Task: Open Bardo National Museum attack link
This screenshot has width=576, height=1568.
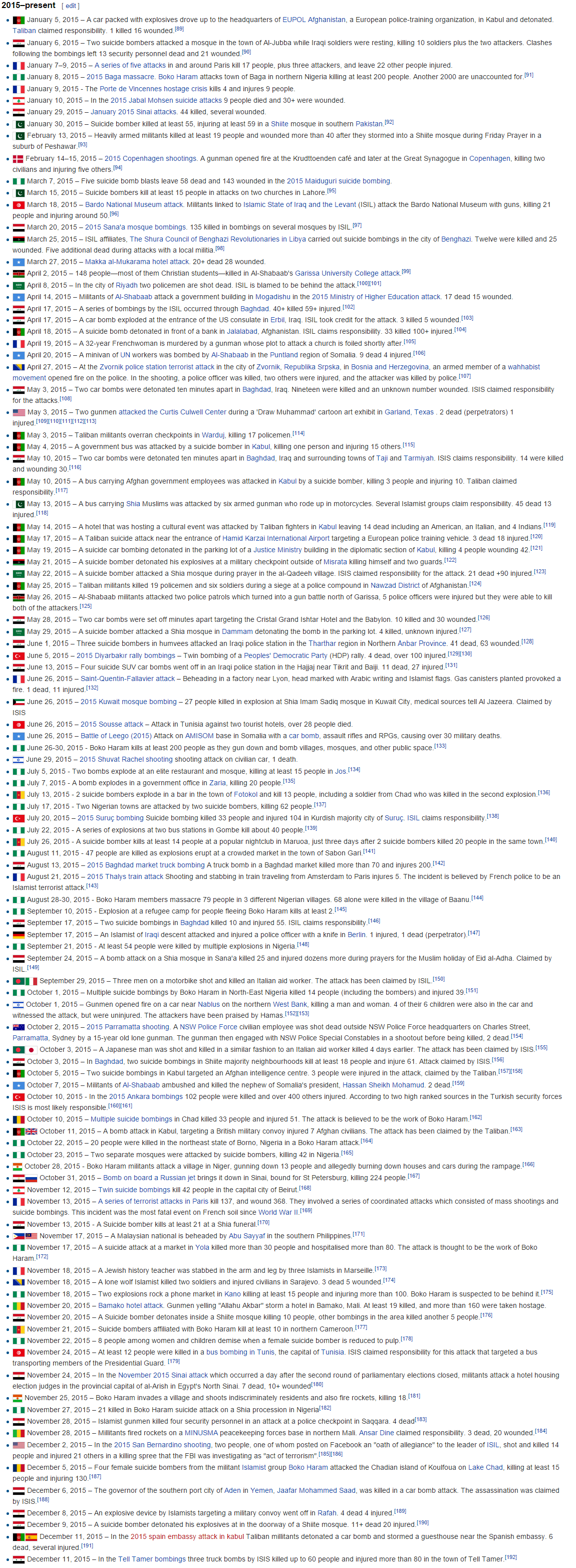Action: (134, 205)
